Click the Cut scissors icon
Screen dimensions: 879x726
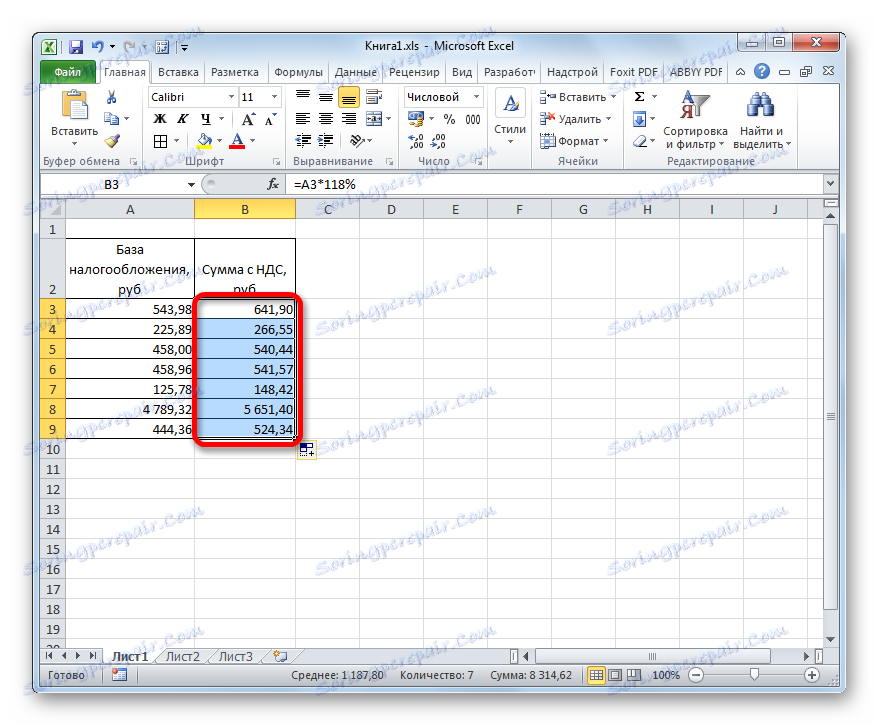pos(112,97)
